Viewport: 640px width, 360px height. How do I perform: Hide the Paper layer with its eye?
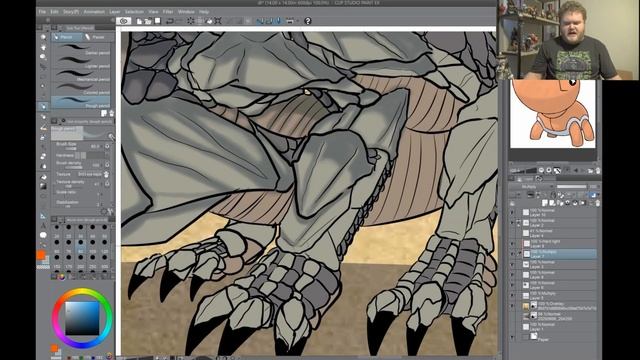[512, 337]
